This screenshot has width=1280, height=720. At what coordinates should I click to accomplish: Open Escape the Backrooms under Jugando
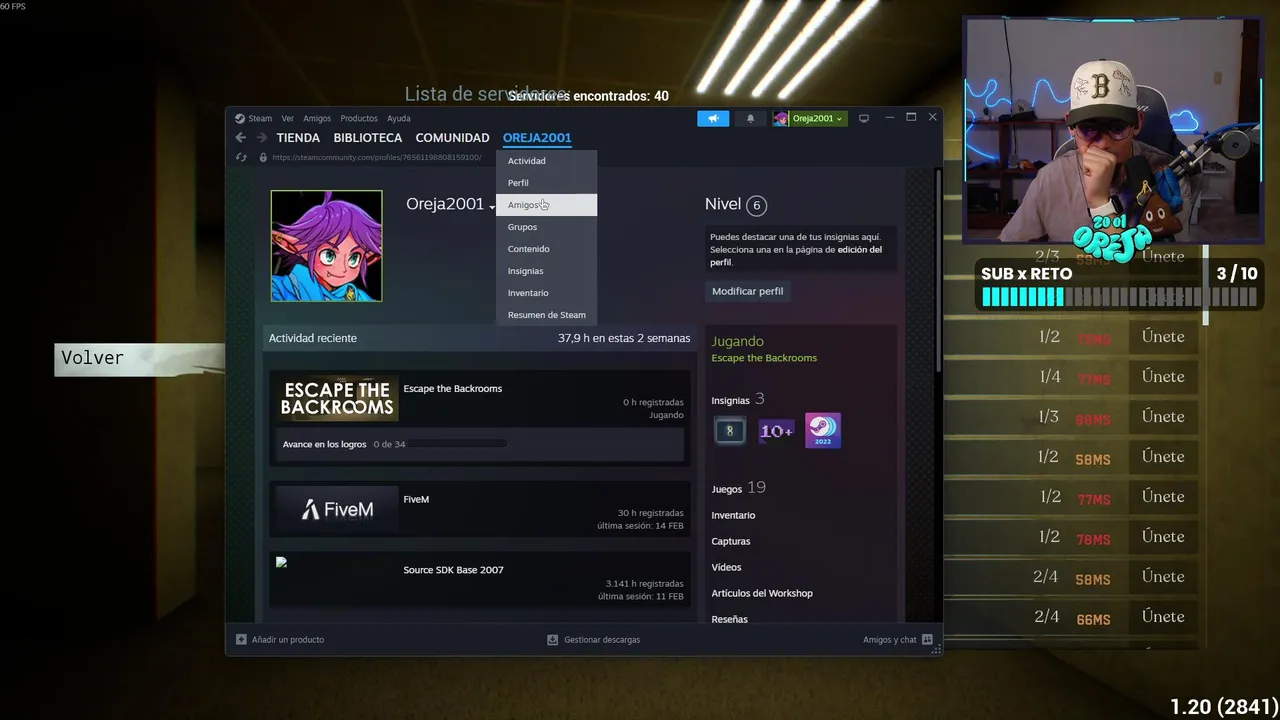[x=764, y=358]
